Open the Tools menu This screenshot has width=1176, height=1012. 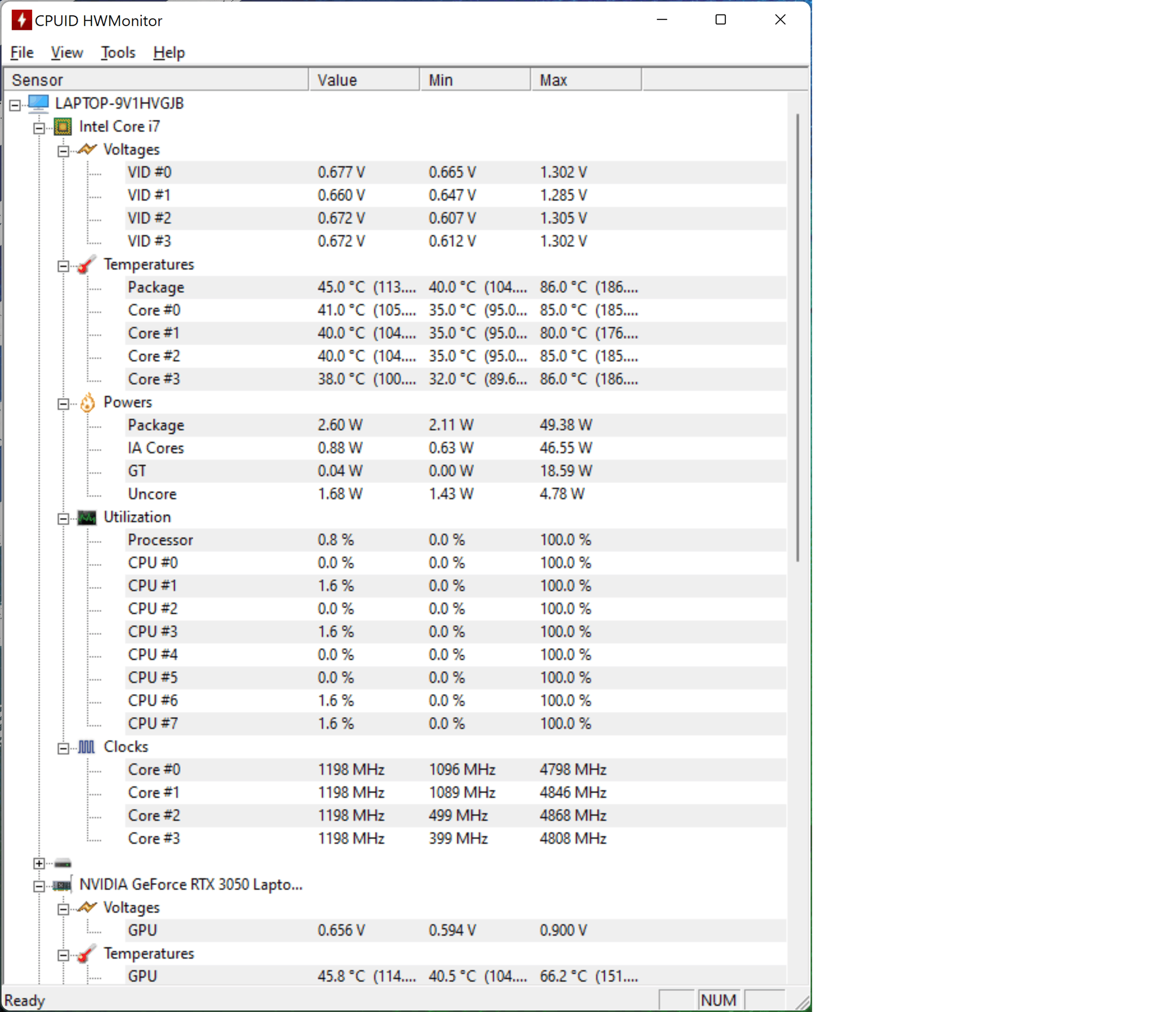118,53
